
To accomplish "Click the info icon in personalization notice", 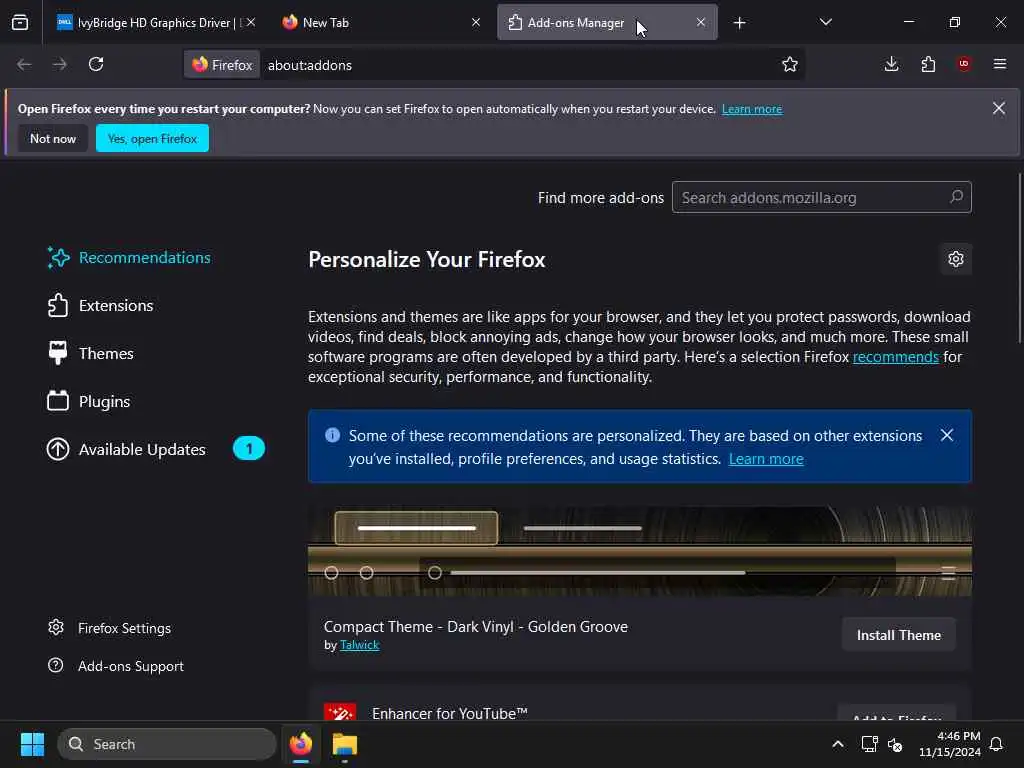I will click(x=332, y=435).
